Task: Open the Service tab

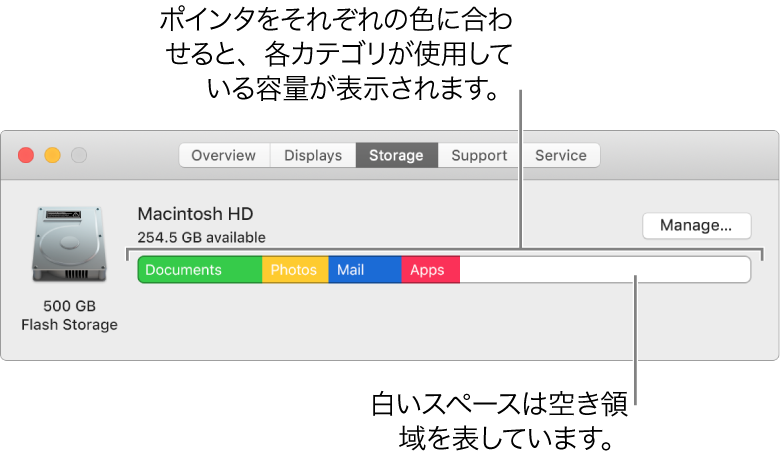Action: point(561,155)
